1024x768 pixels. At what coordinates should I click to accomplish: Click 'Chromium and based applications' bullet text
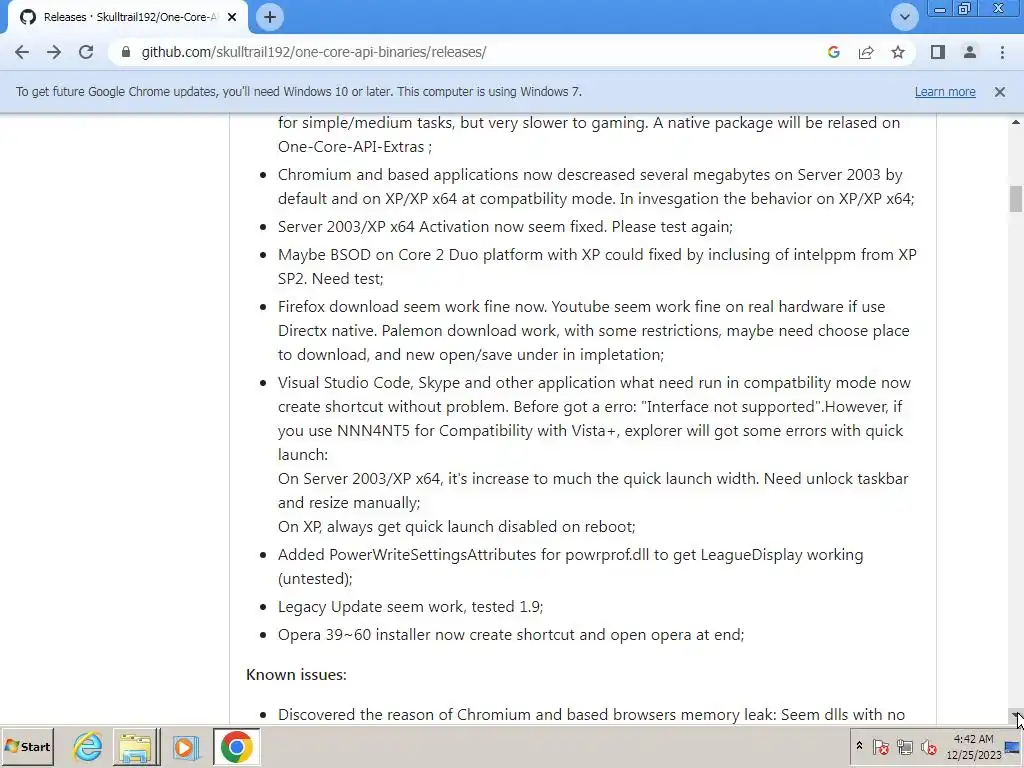tap(596, 187)
